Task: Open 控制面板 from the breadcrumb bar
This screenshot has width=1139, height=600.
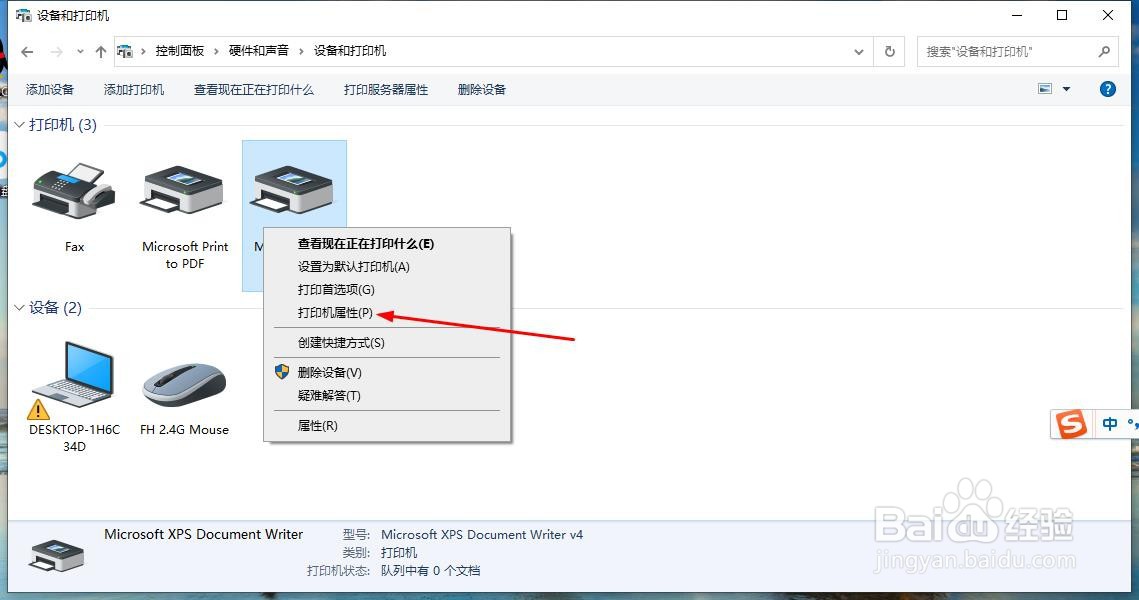Action: pyautogui.click(x=183, y=51)
